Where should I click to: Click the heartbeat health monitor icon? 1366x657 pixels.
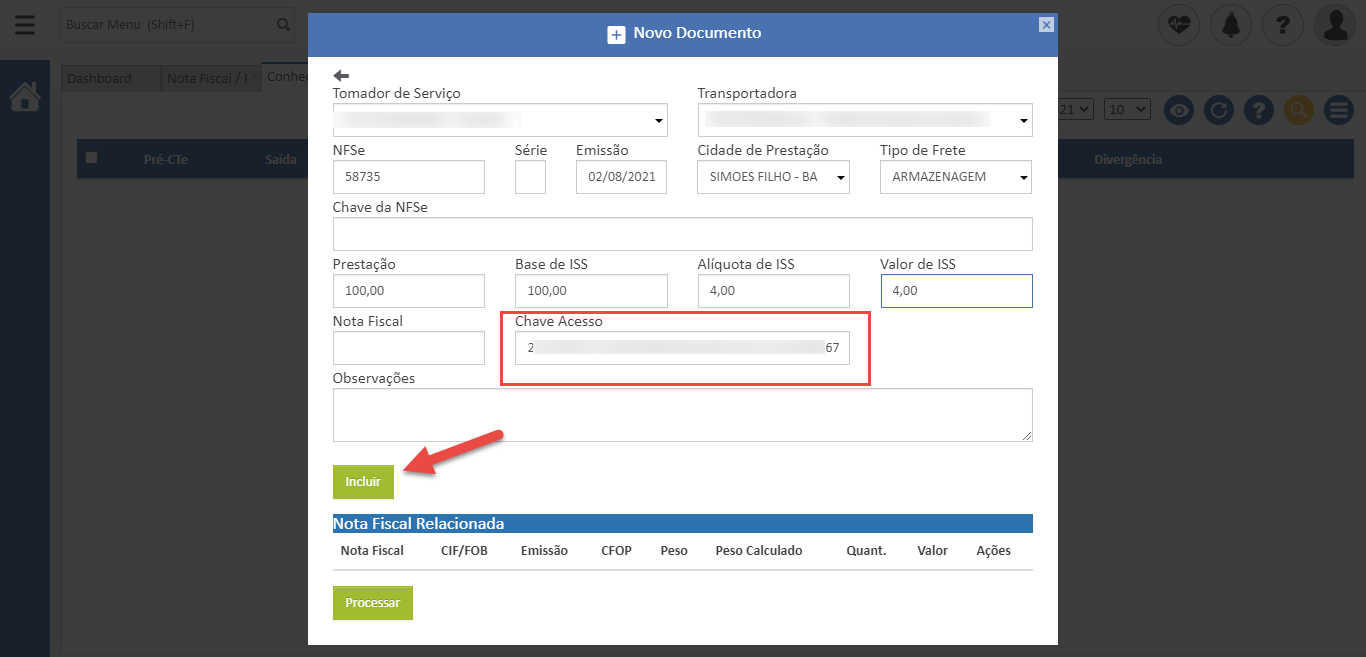(1179, 25)
